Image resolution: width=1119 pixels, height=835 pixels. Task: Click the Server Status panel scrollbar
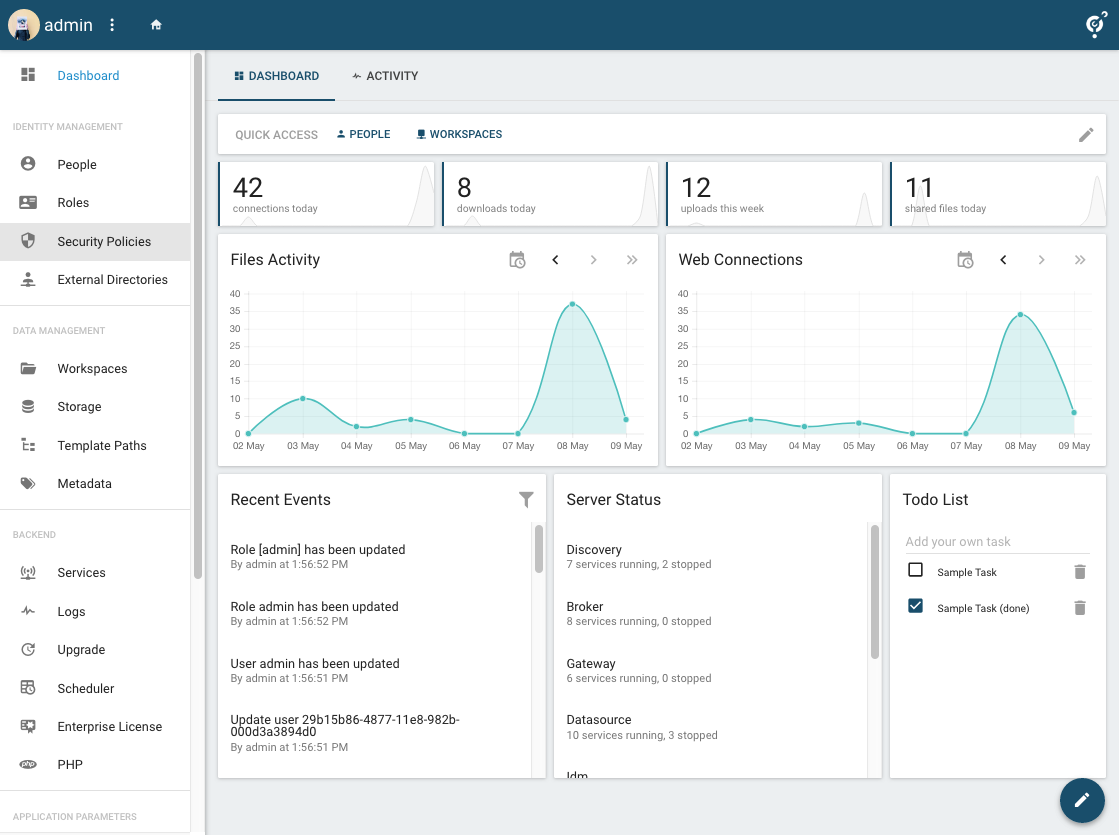pos(875,592)
